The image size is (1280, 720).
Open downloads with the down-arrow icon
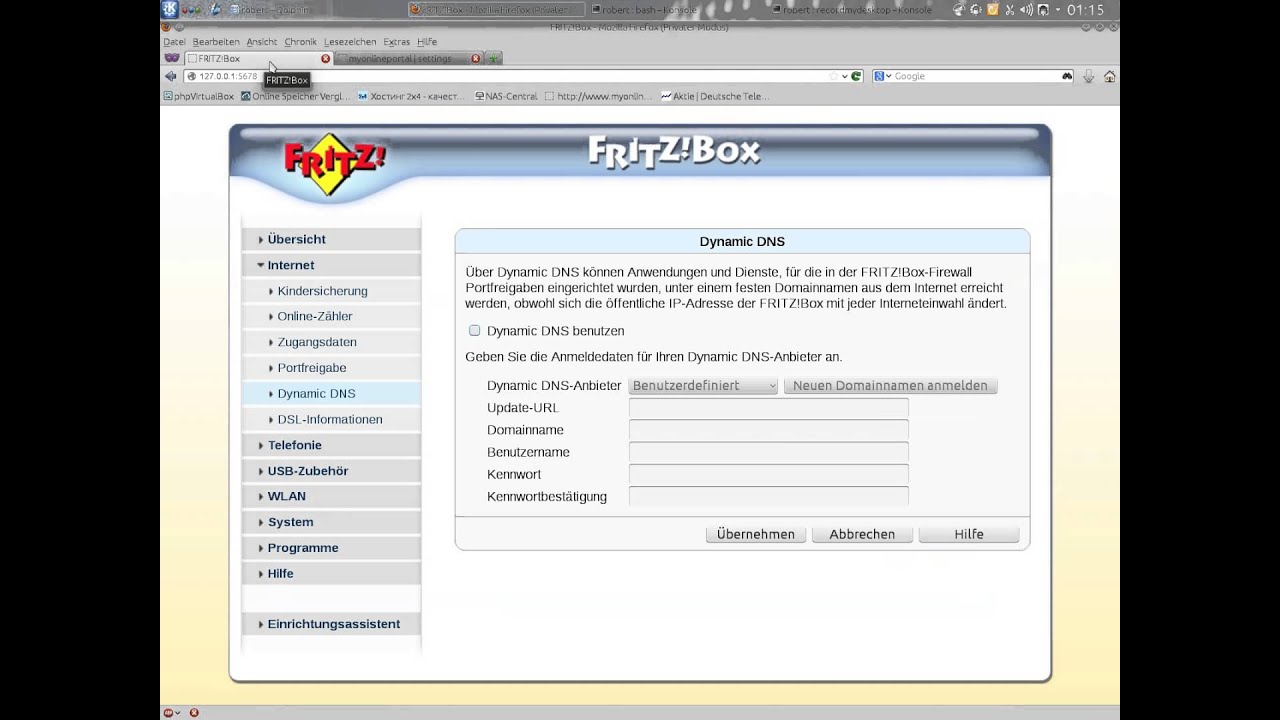(1089, 76)
